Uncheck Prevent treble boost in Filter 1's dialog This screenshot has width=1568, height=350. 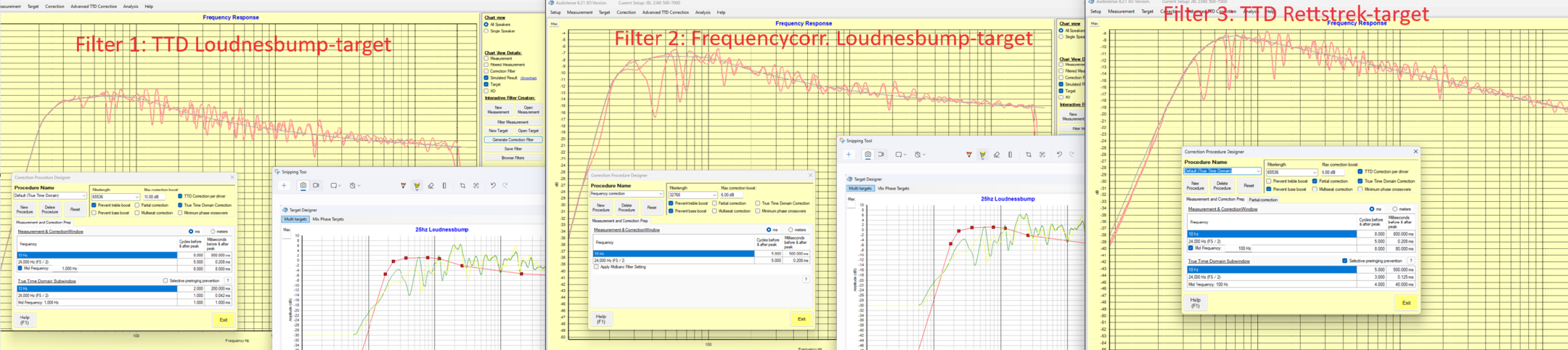point(94,205)
